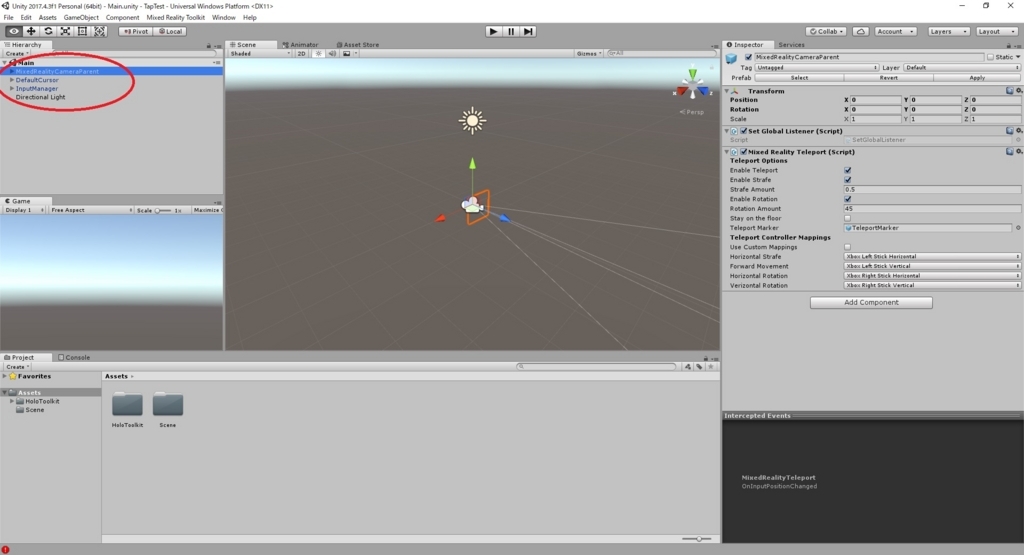Screen dimensions: 1024x555
Task: Click the GameObject cube icon in Inspector
Action: click(731, 59)
